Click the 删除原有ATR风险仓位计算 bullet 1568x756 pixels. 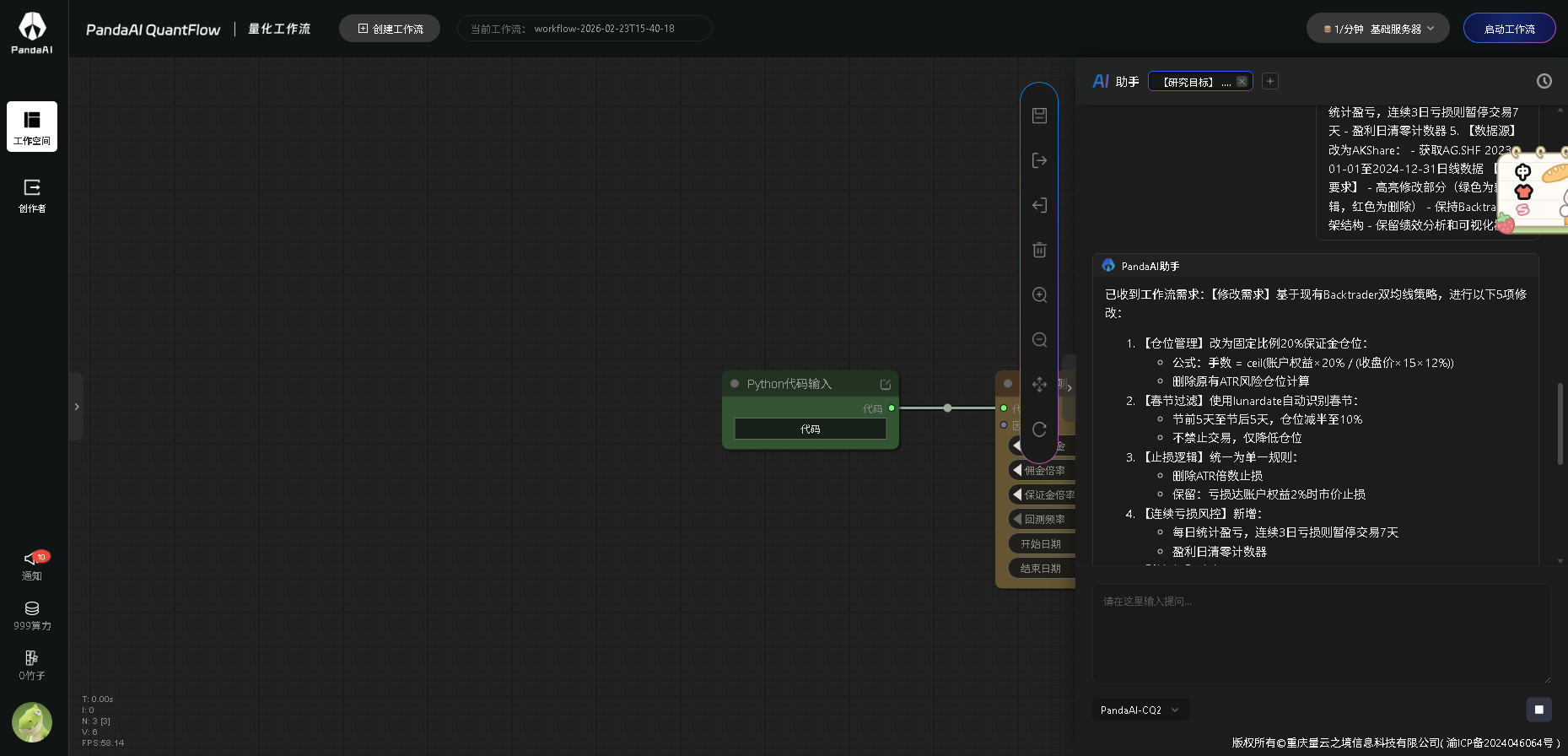coord(1241,381)
